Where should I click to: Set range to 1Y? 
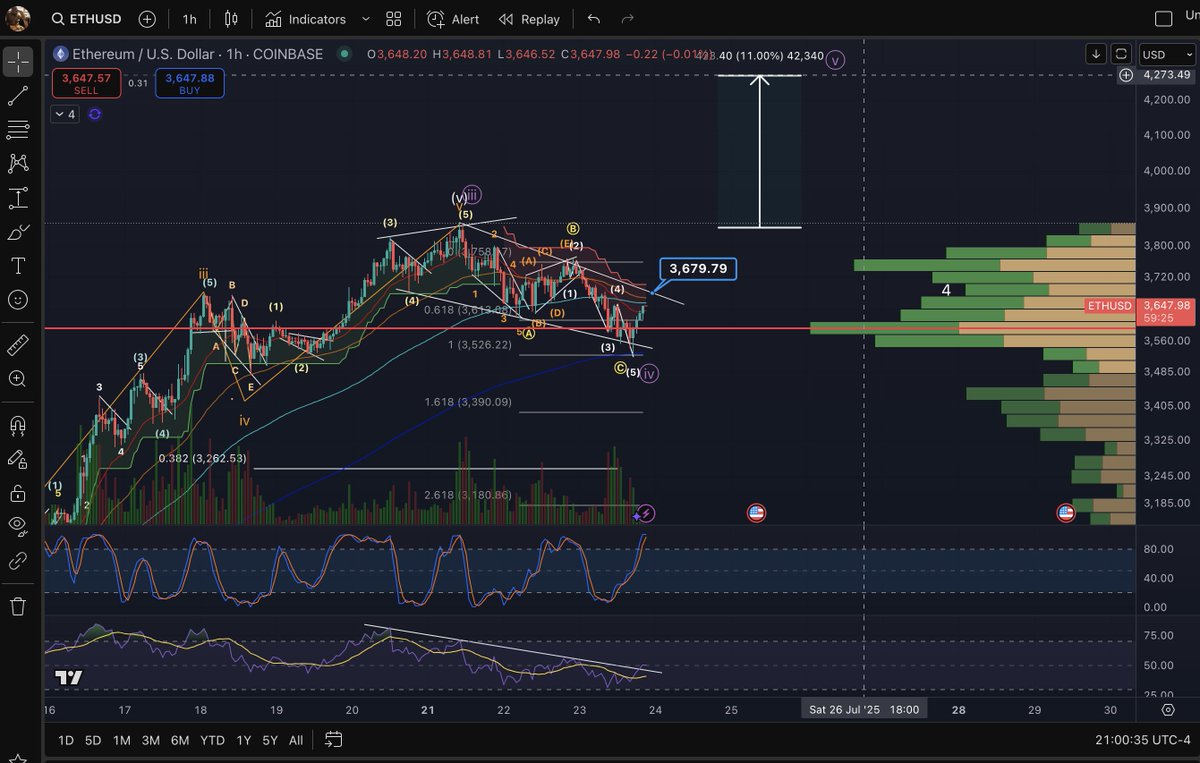pyautogui.click(x=243, y=740)
